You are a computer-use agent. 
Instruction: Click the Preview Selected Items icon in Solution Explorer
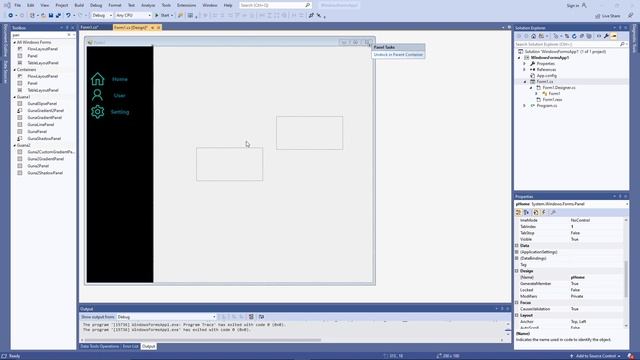614,36
